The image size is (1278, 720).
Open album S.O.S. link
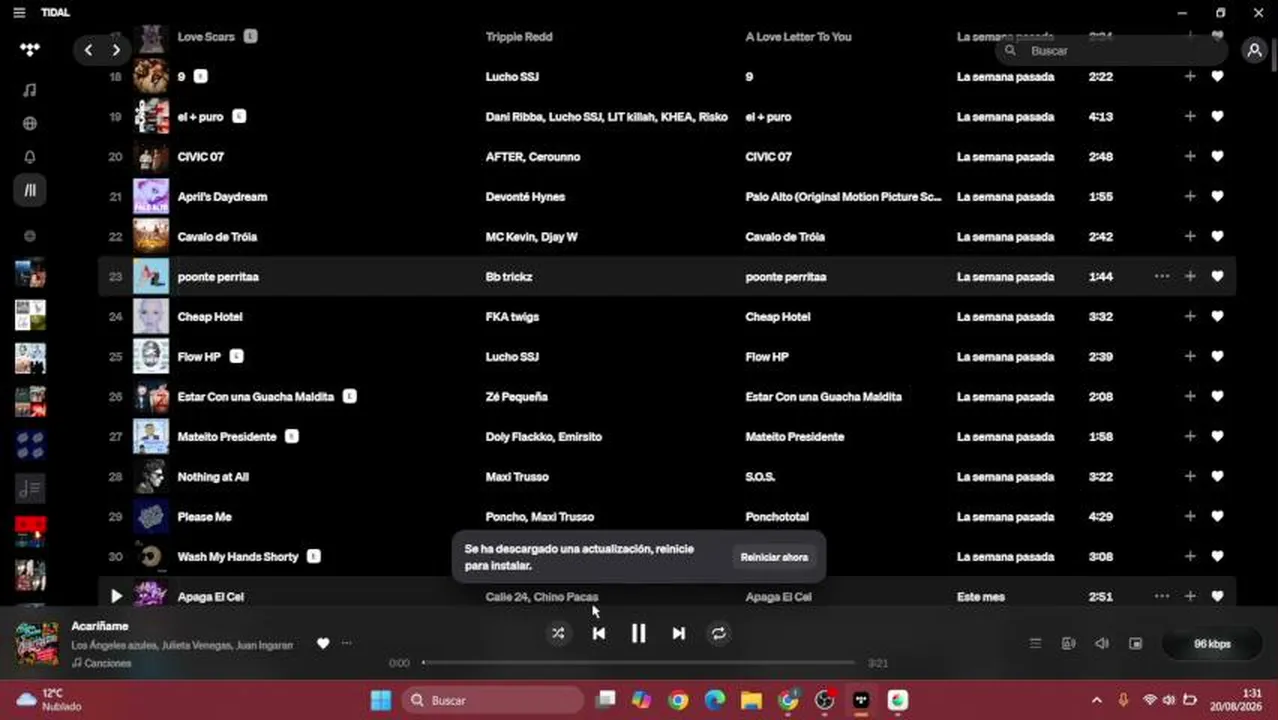click(760, 476)
